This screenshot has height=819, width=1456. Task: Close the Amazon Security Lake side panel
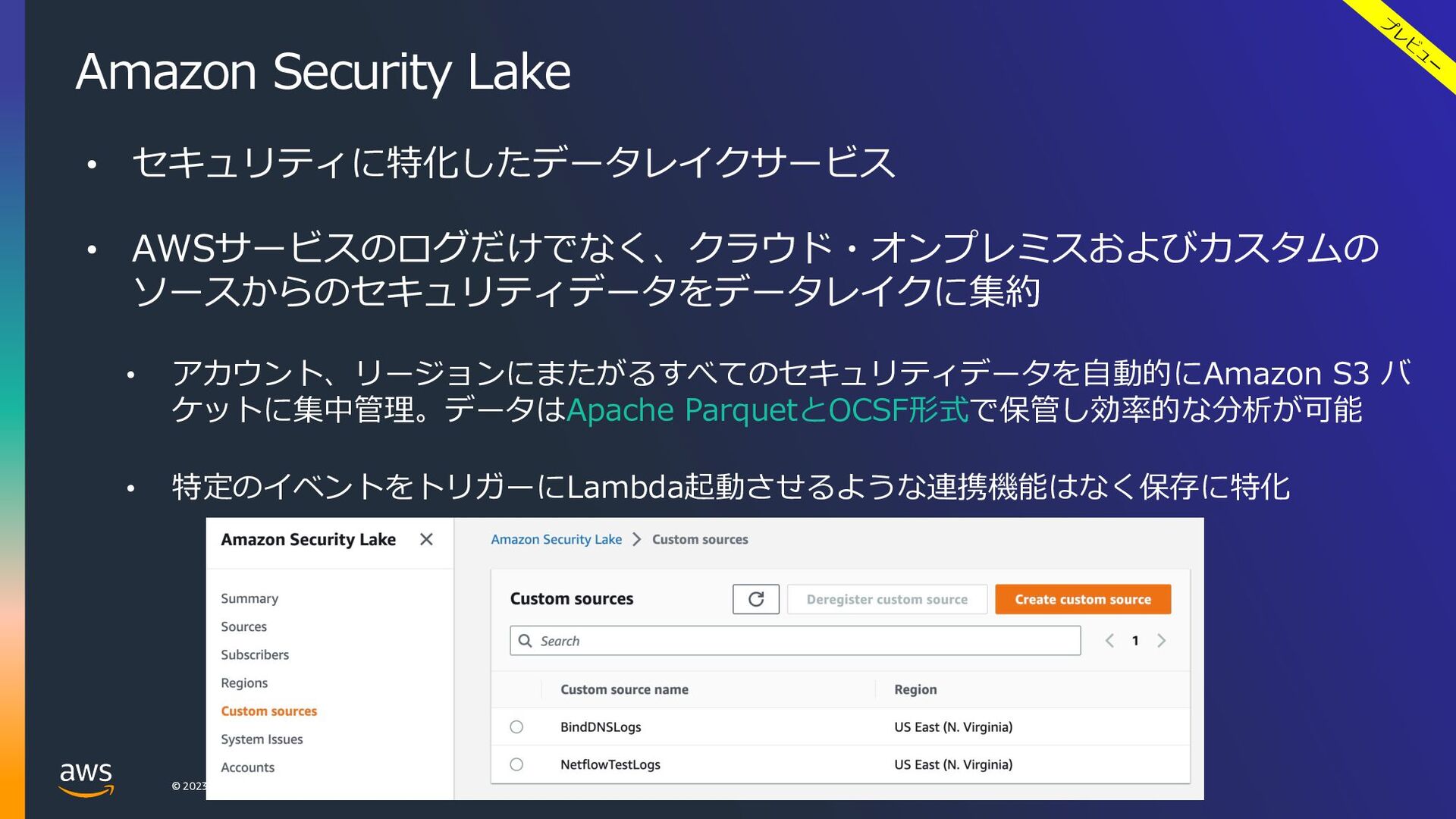426,539
